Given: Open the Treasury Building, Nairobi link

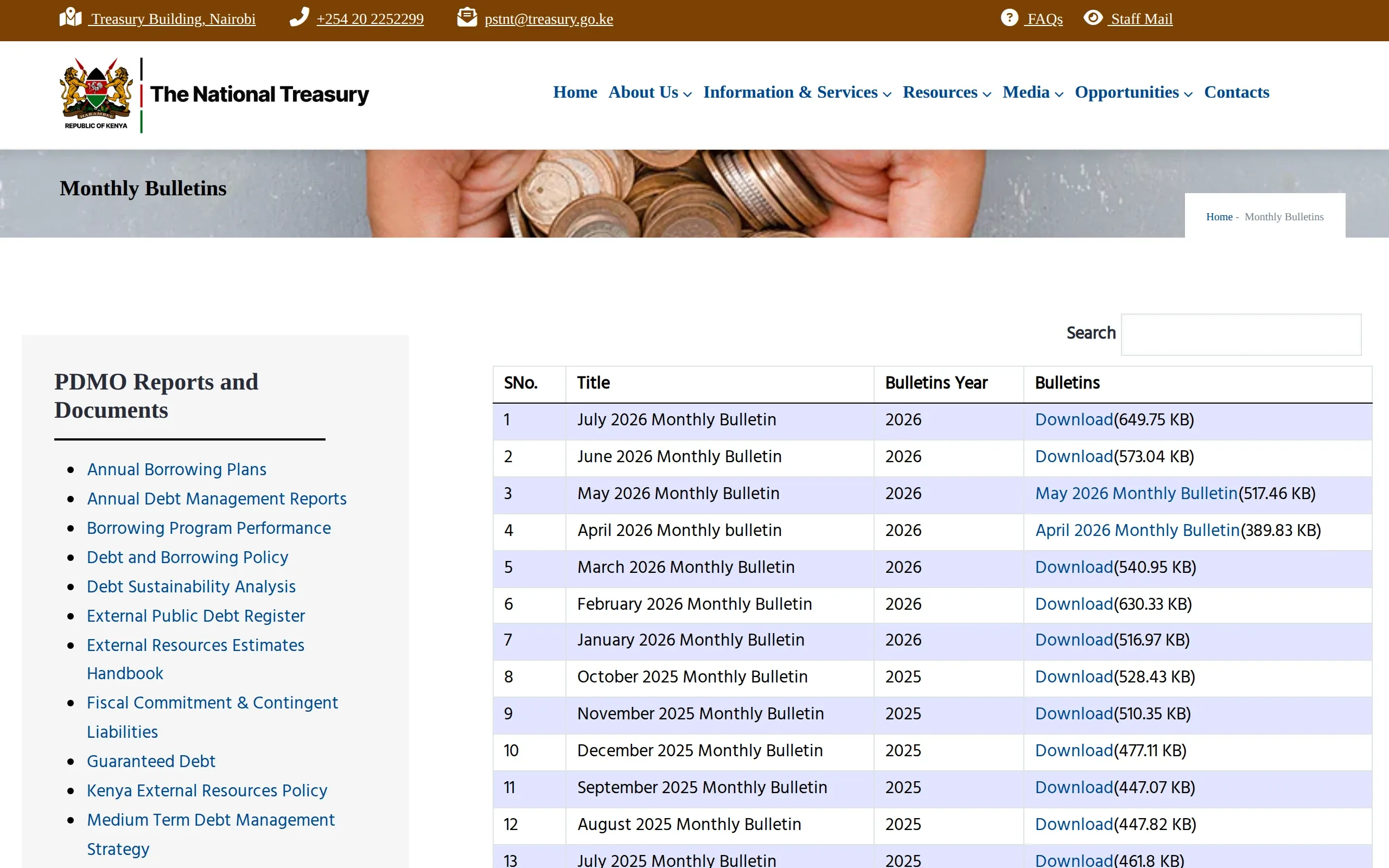Looking at the screenshot, I should tap(173, 19).
